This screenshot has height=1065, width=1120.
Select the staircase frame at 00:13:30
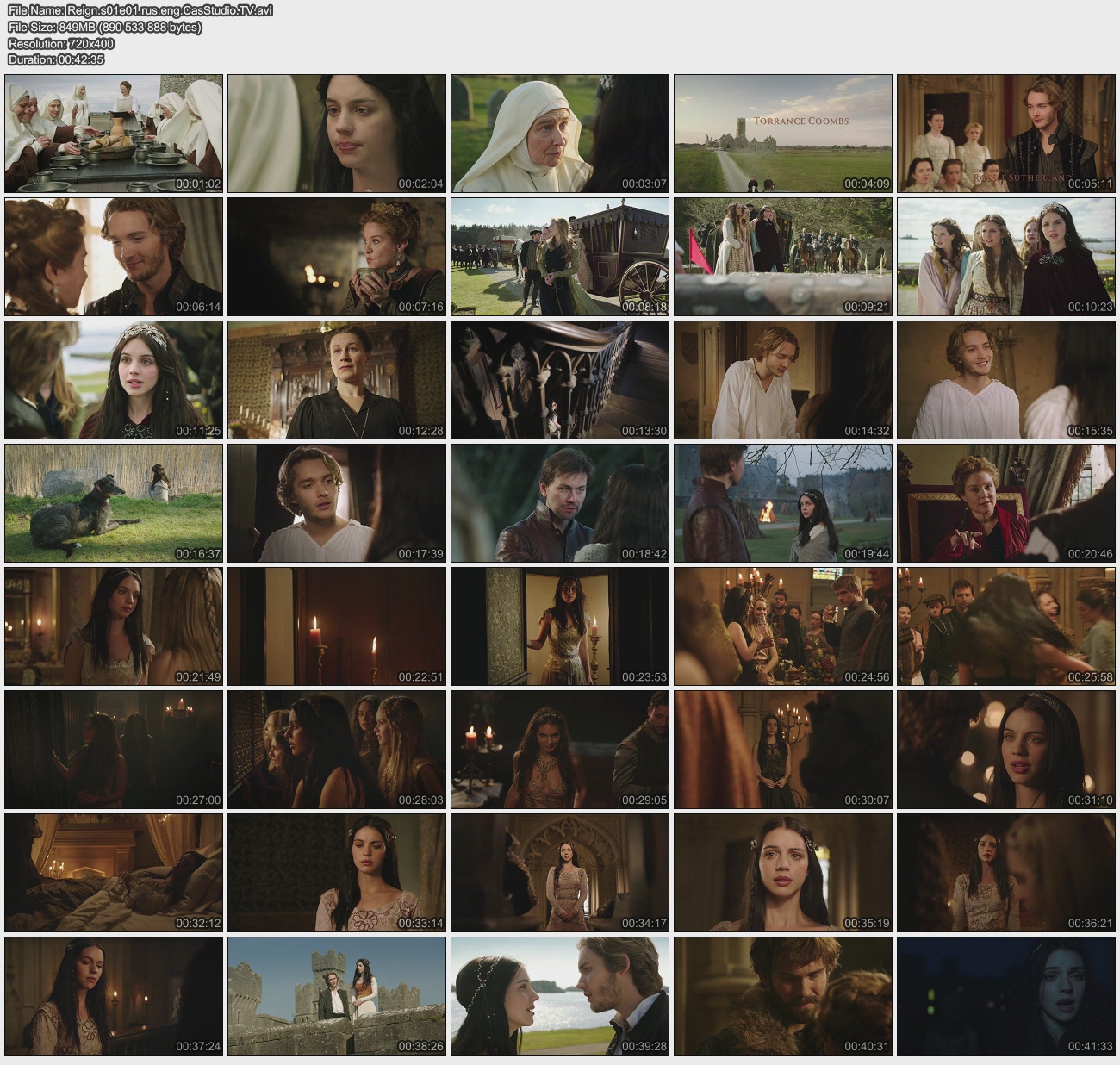tap(560, 380)
